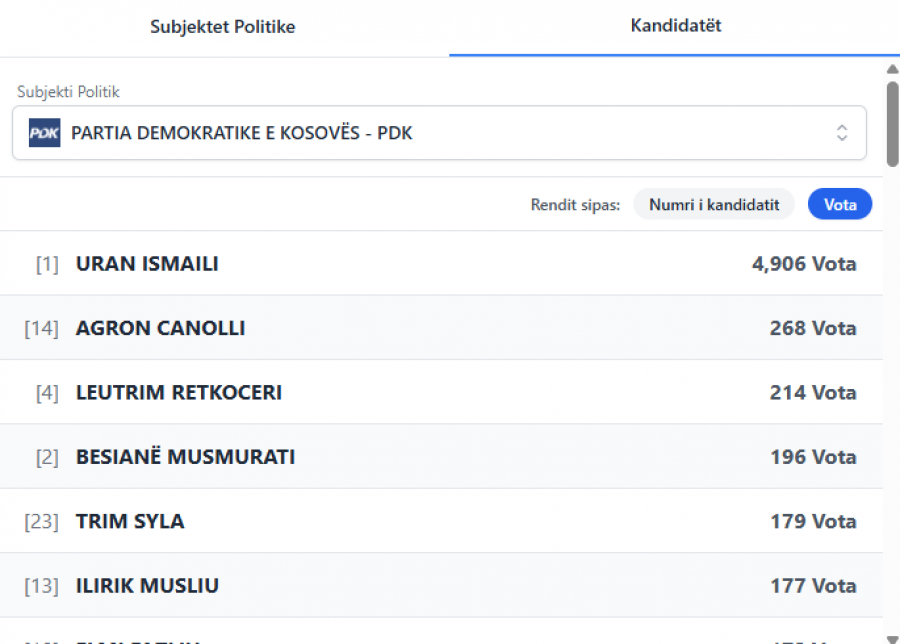Click the scrollbar down arrow
900x644 pixels.
(x=892, y=638)
